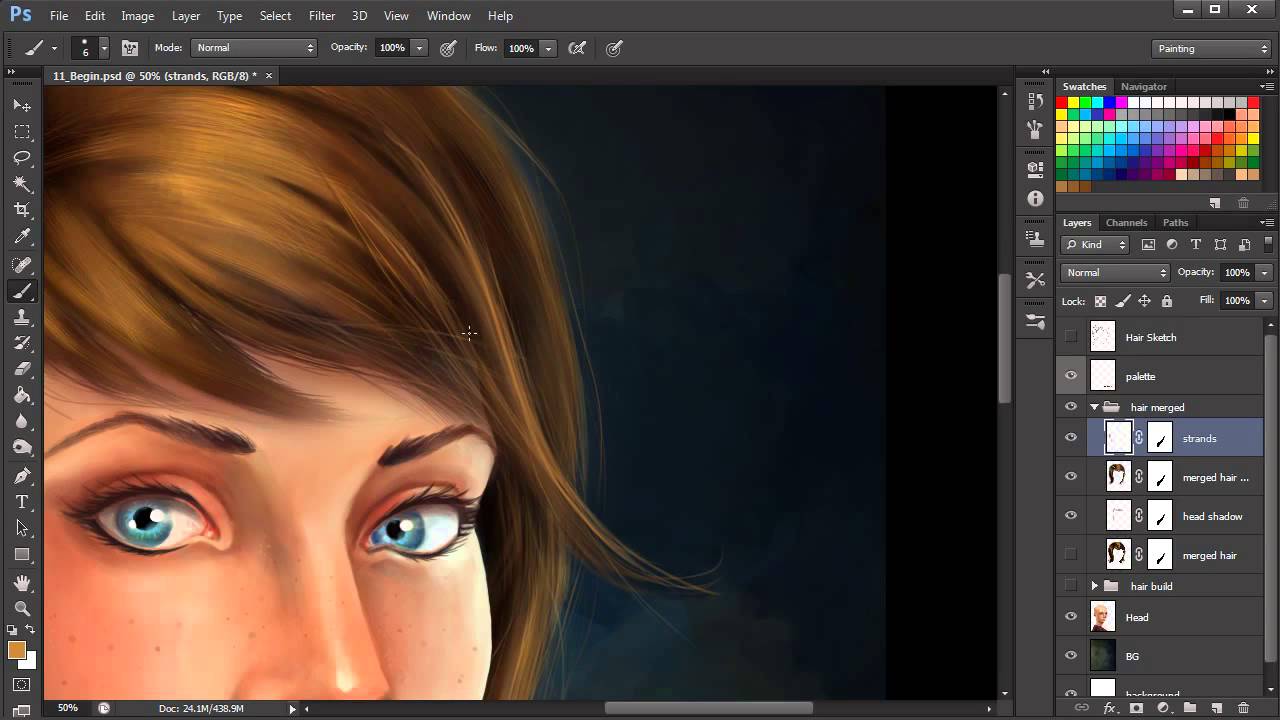Select the Zoom tool
Image resolution: width=1280 pixels, height=720 pixels.
point(22,608)
